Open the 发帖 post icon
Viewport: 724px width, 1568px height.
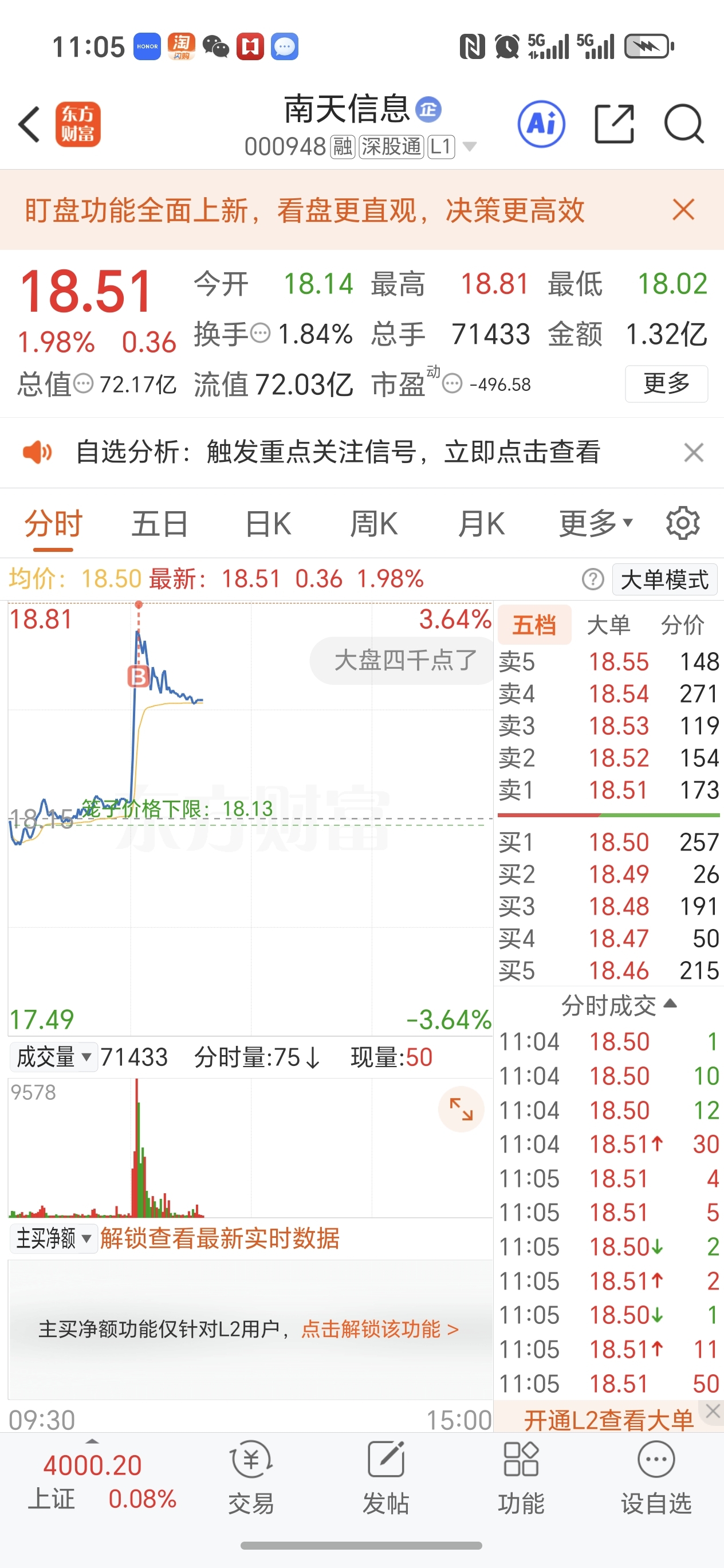tap(385, 1478)
